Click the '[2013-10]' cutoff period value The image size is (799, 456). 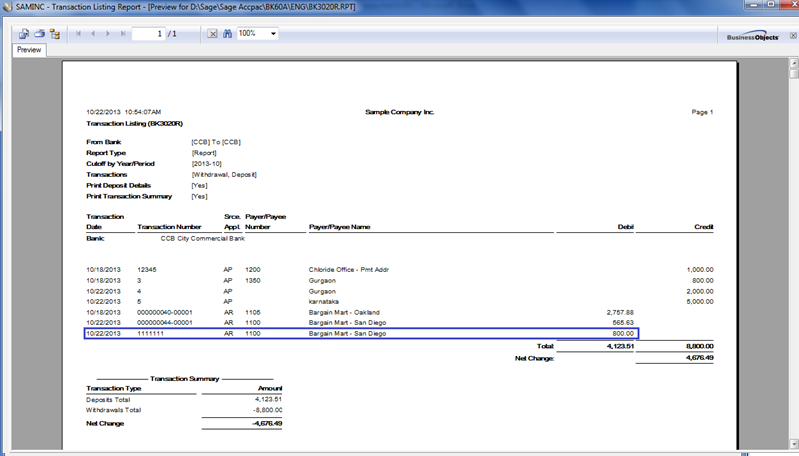click(207, 164)
